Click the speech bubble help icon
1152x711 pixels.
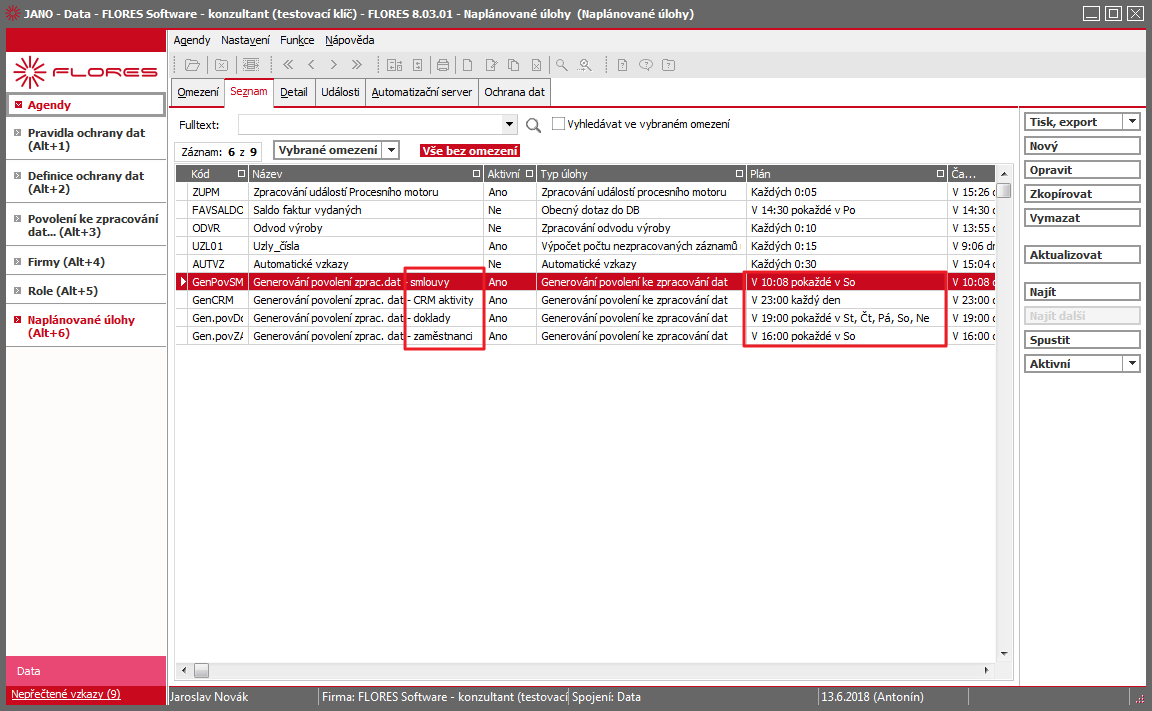tap(646, 65)
